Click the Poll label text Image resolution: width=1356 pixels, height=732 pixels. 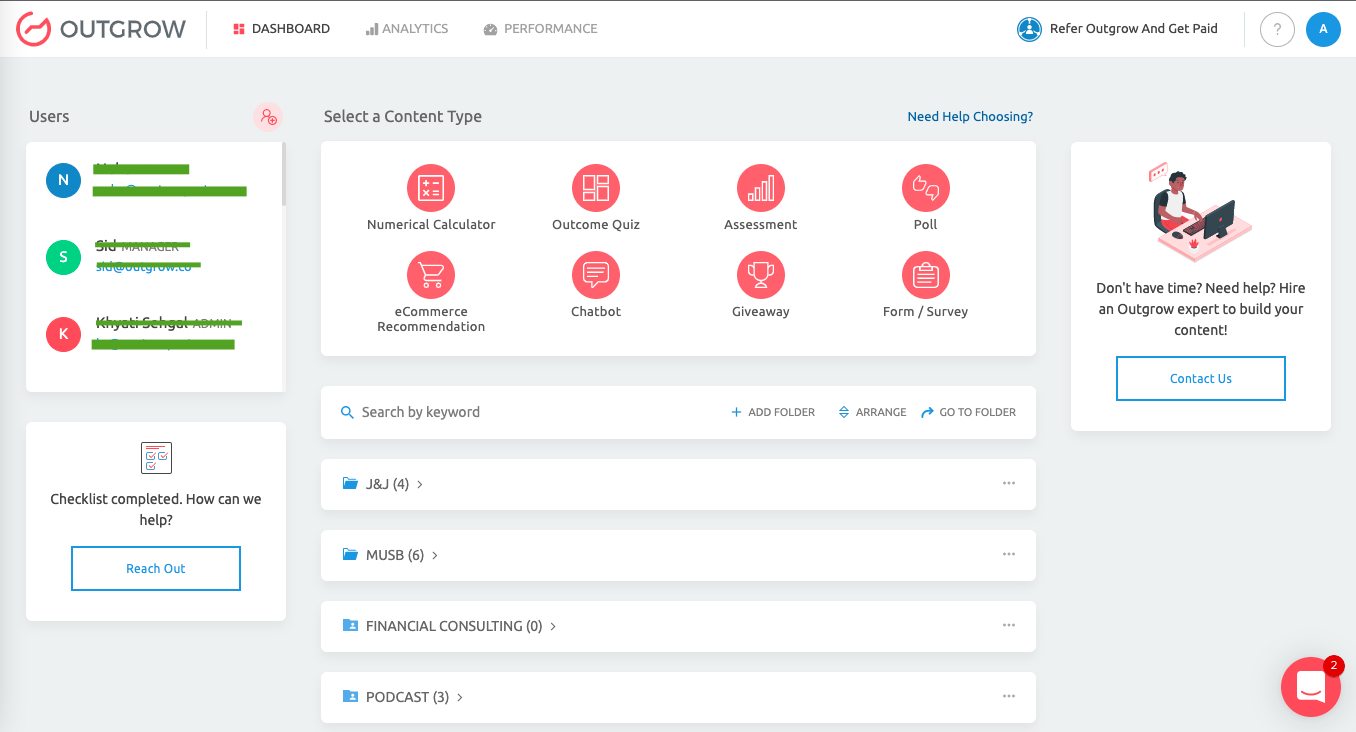926,225
